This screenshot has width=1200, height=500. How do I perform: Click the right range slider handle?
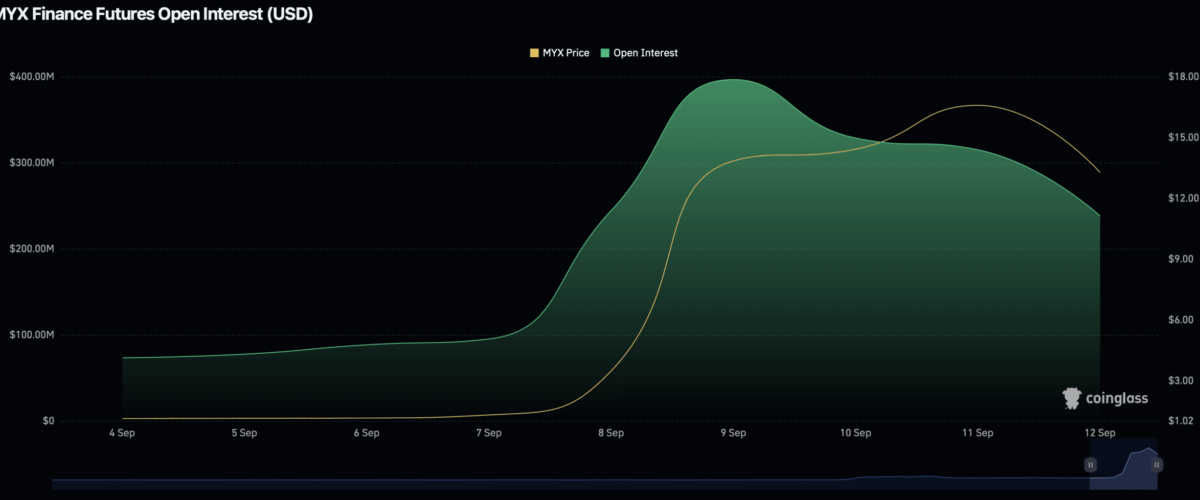click(1156, 464)
